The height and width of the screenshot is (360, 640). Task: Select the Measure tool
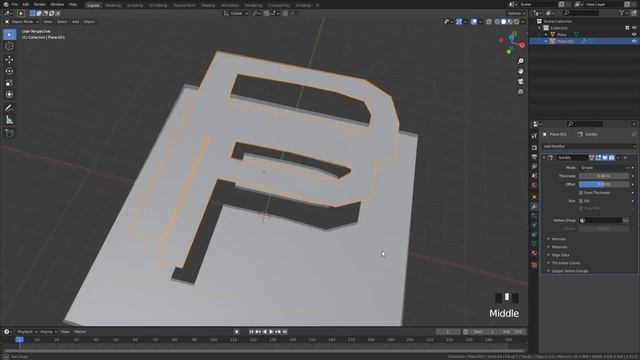(9, 120)
